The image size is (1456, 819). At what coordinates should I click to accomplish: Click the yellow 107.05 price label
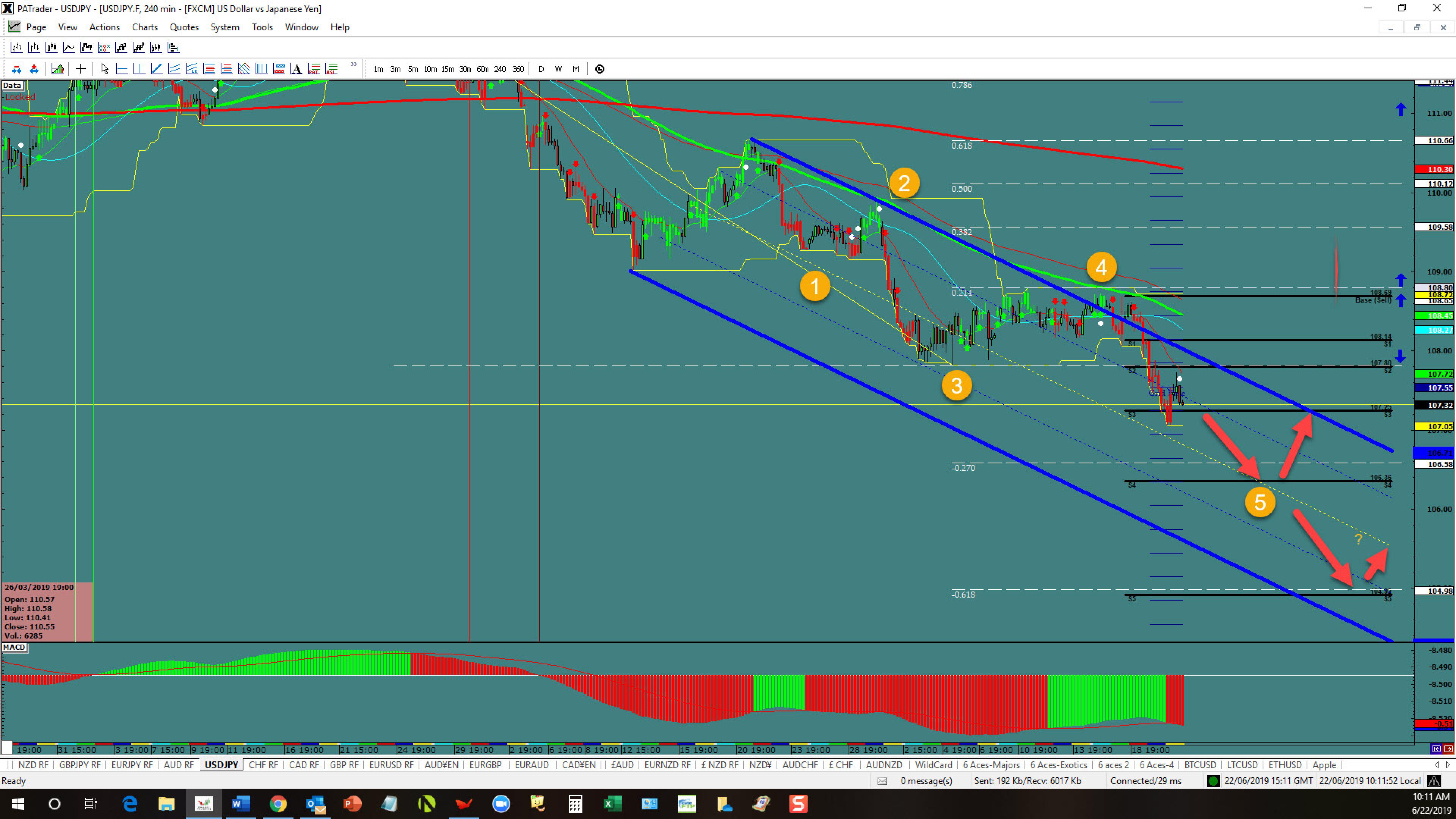[x=1434, y=426]
